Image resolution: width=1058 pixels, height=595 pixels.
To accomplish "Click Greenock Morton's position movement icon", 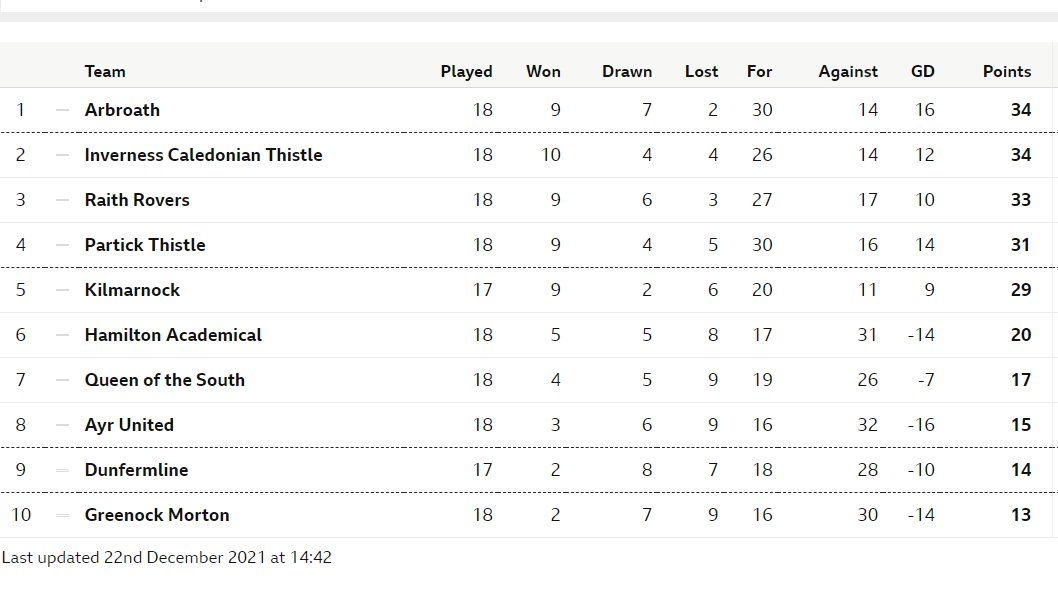I will (62, 515).
